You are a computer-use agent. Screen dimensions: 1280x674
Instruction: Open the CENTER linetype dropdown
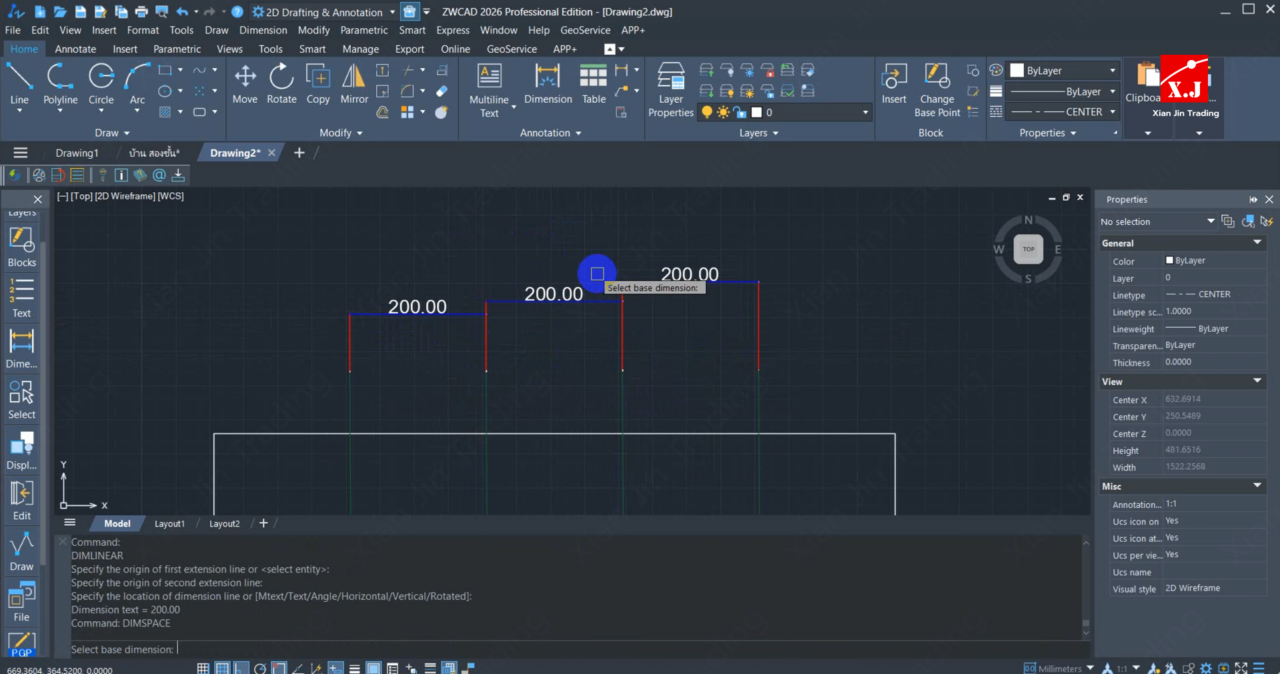(x=1112, y=112)
